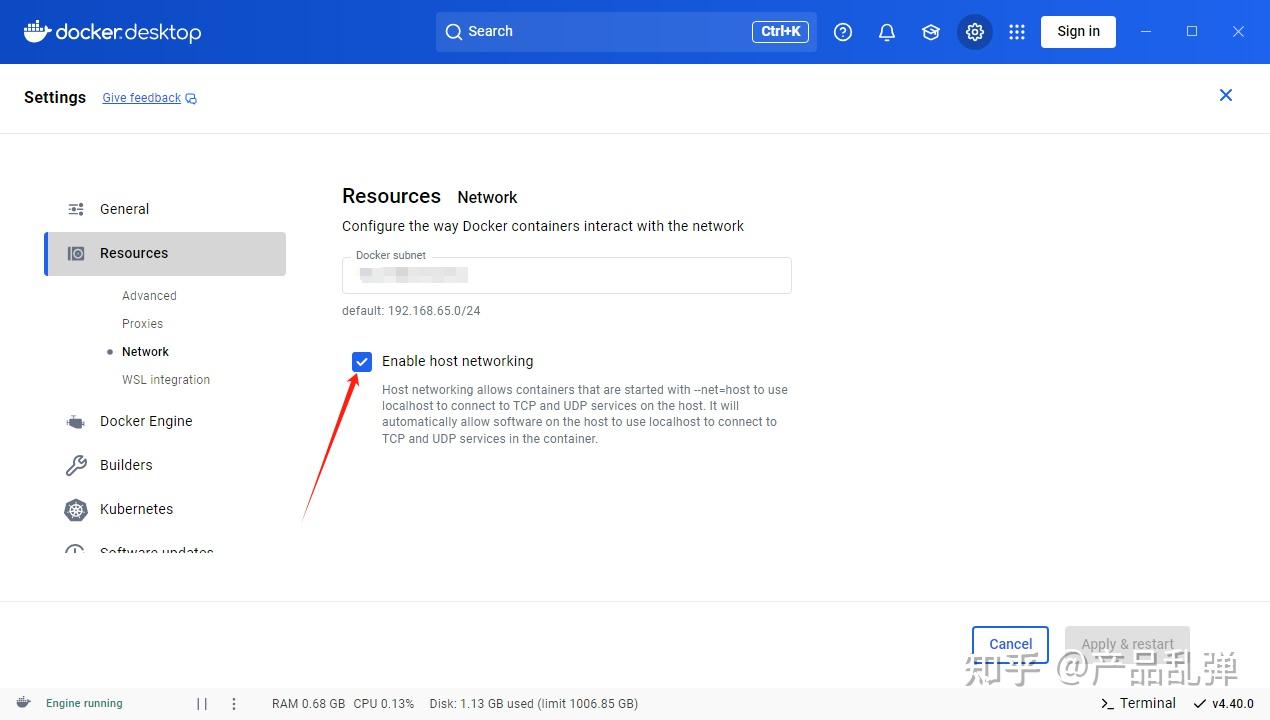
Task: Click the Resources icon in sidebar
Action: (x=76, y=253)
